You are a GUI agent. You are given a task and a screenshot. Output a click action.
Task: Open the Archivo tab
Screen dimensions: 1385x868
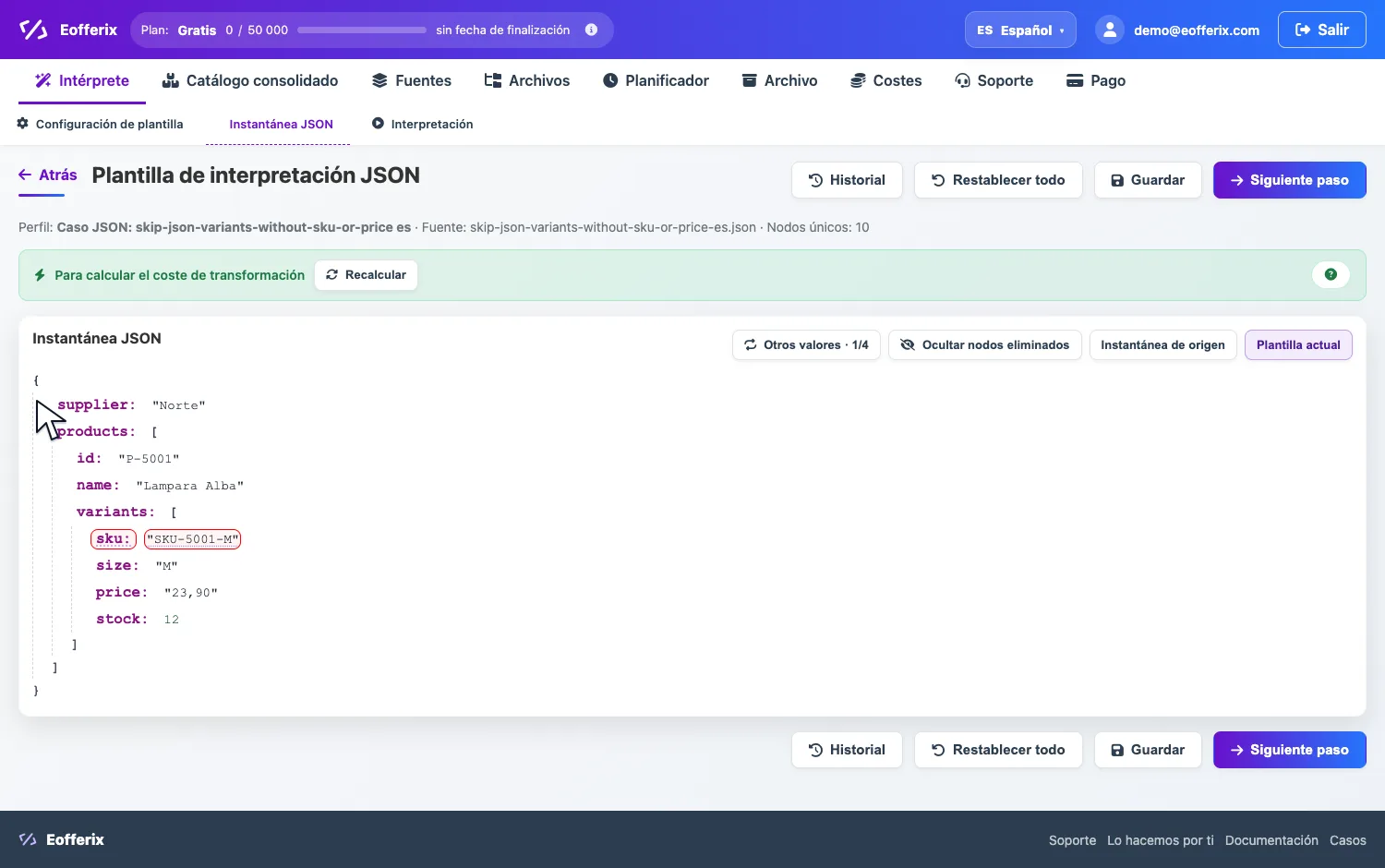(780, 80)
